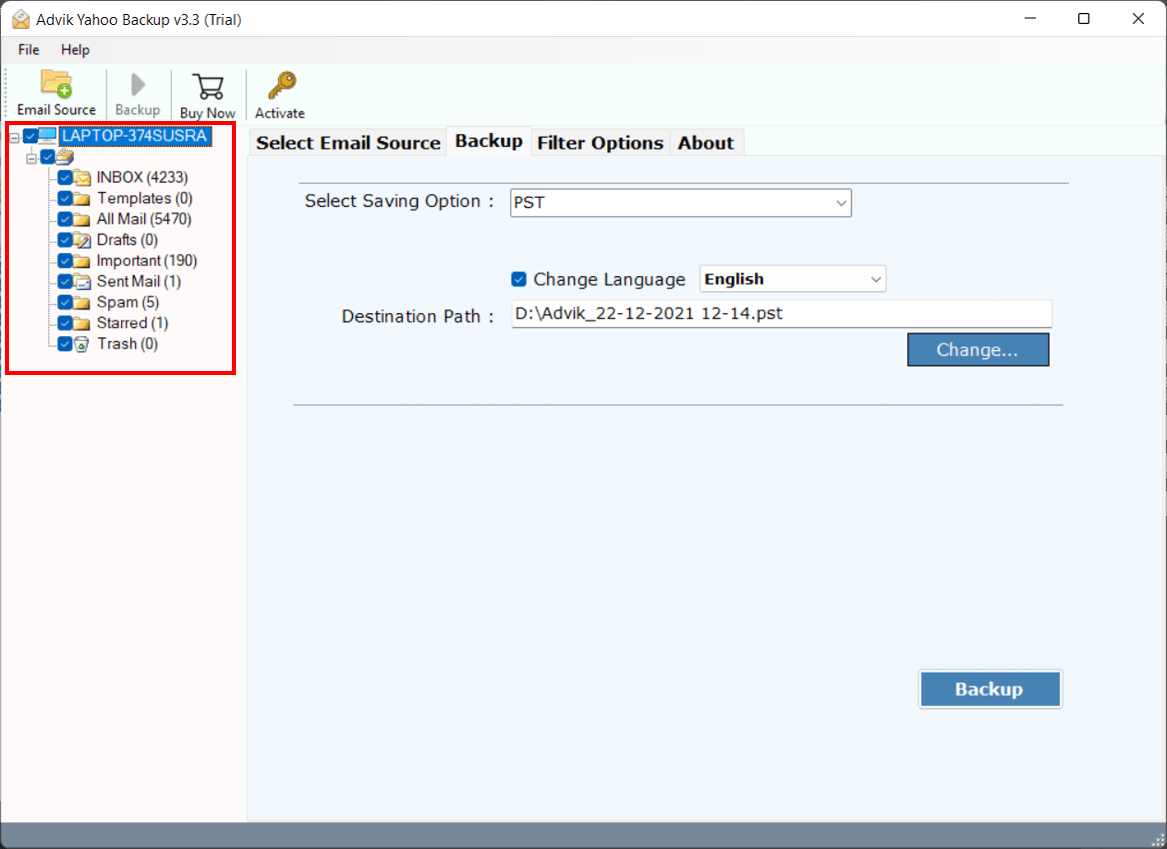Screen dimensions: 1167x849
Task: Click the Sent Mail folder icon
Action: click(80, 281)
